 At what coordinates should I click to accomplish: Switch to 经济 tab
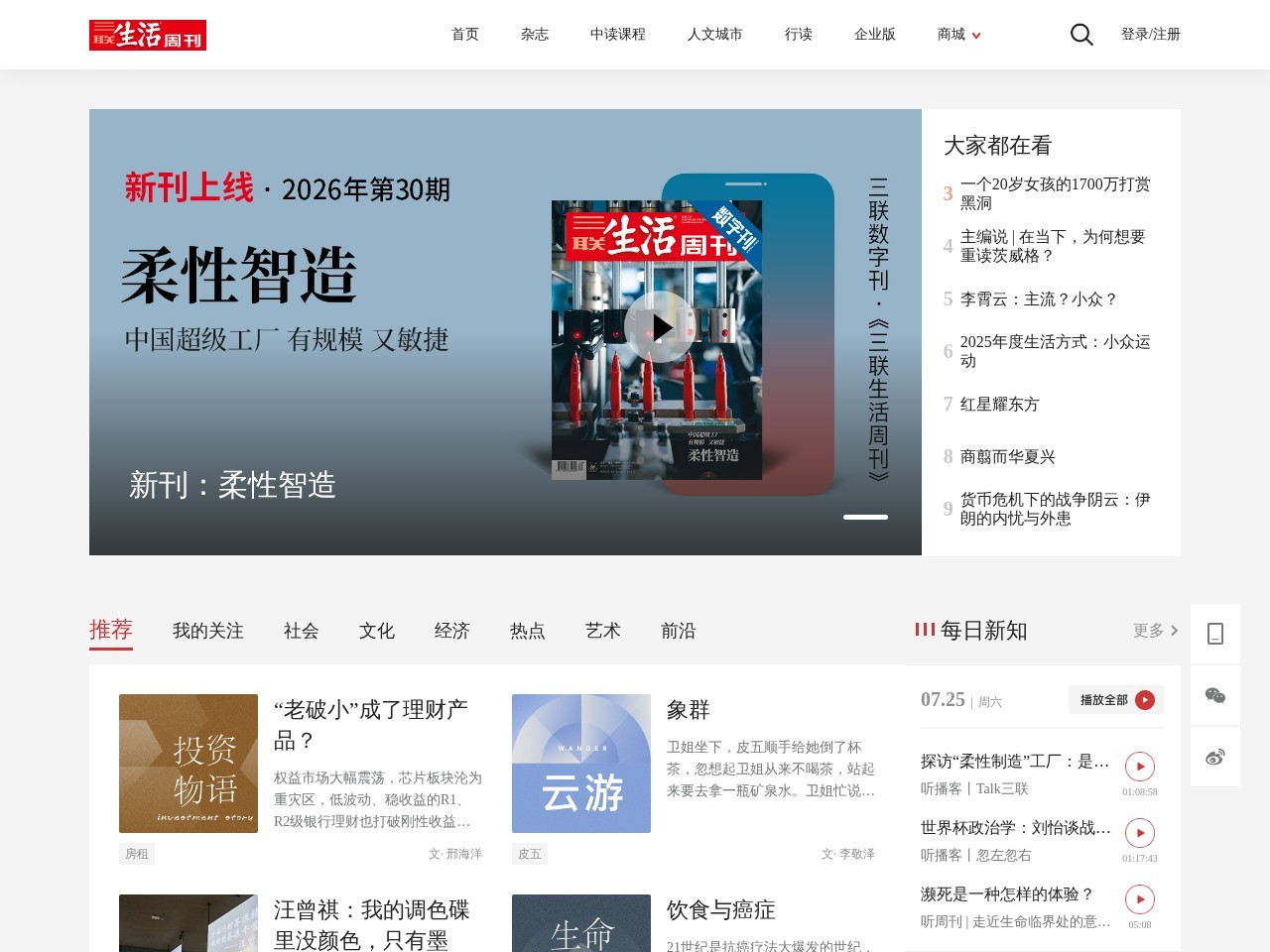point(452,631)
